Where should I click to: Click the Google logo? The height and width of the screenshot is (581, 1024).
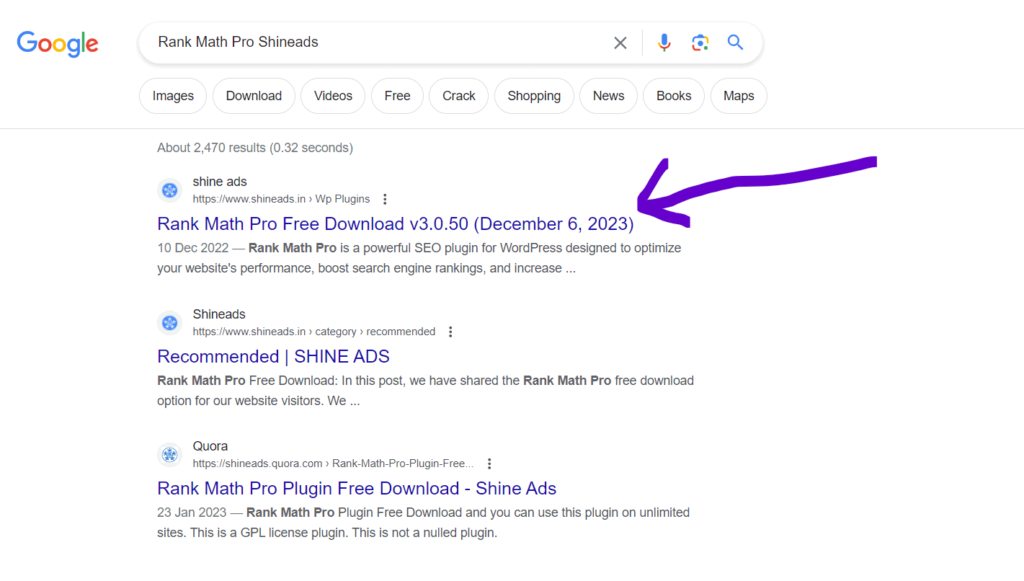click(57, 44)
